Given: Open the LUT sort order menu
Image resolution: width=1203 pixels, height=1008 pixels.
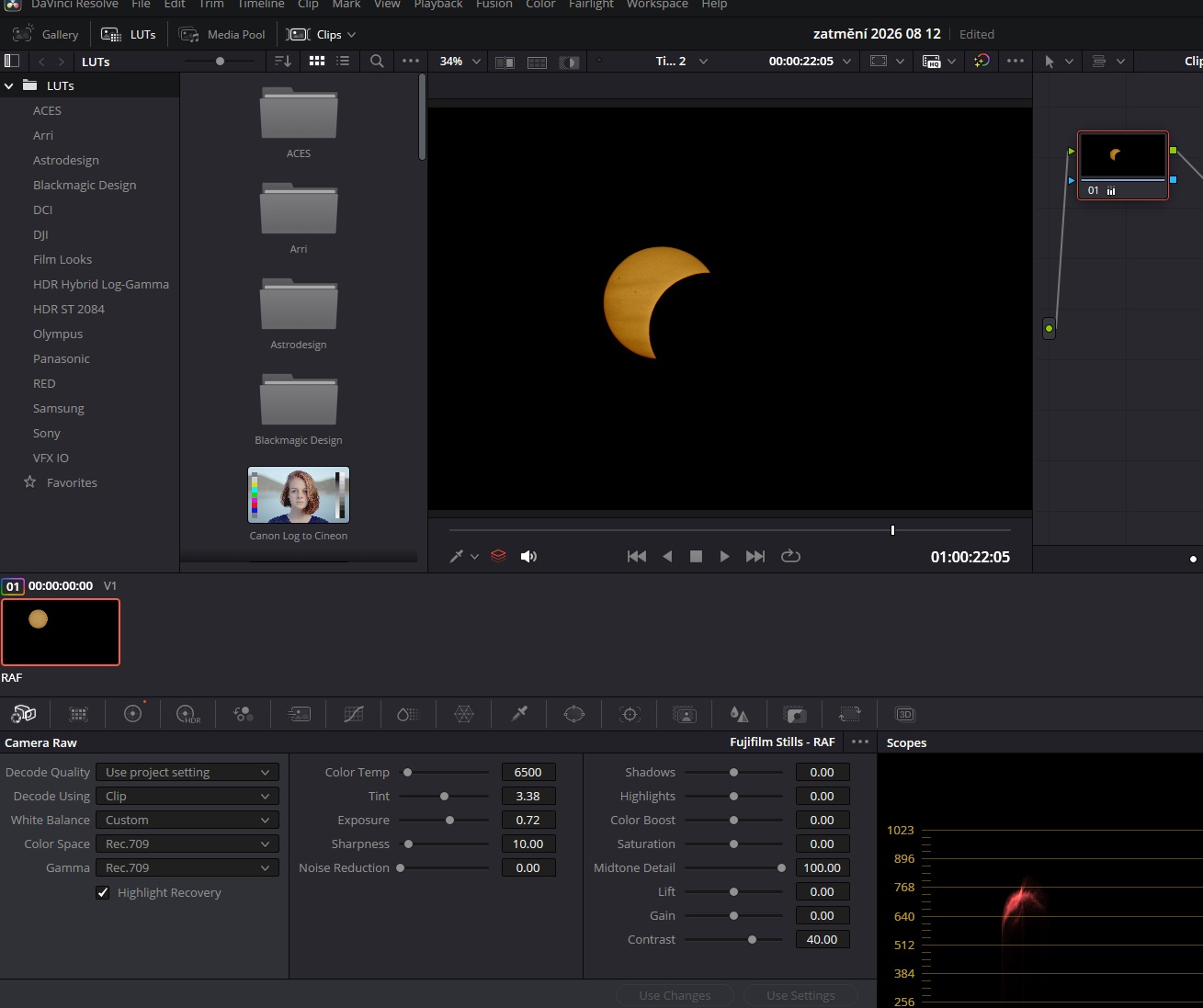Looking at the screenshot, I should click(283, 61).
